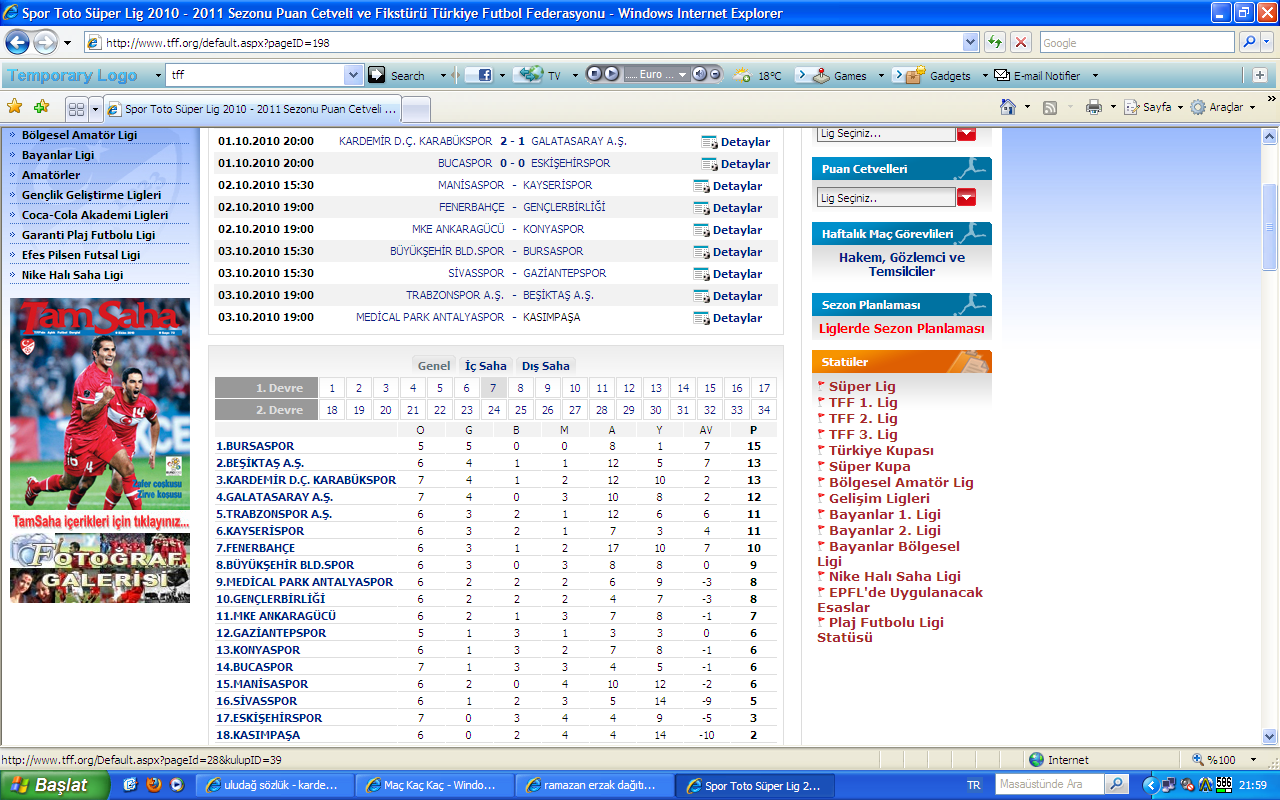Open the Puan Cetvelleri Lig Seçiniz dropdown

point(966,197)
